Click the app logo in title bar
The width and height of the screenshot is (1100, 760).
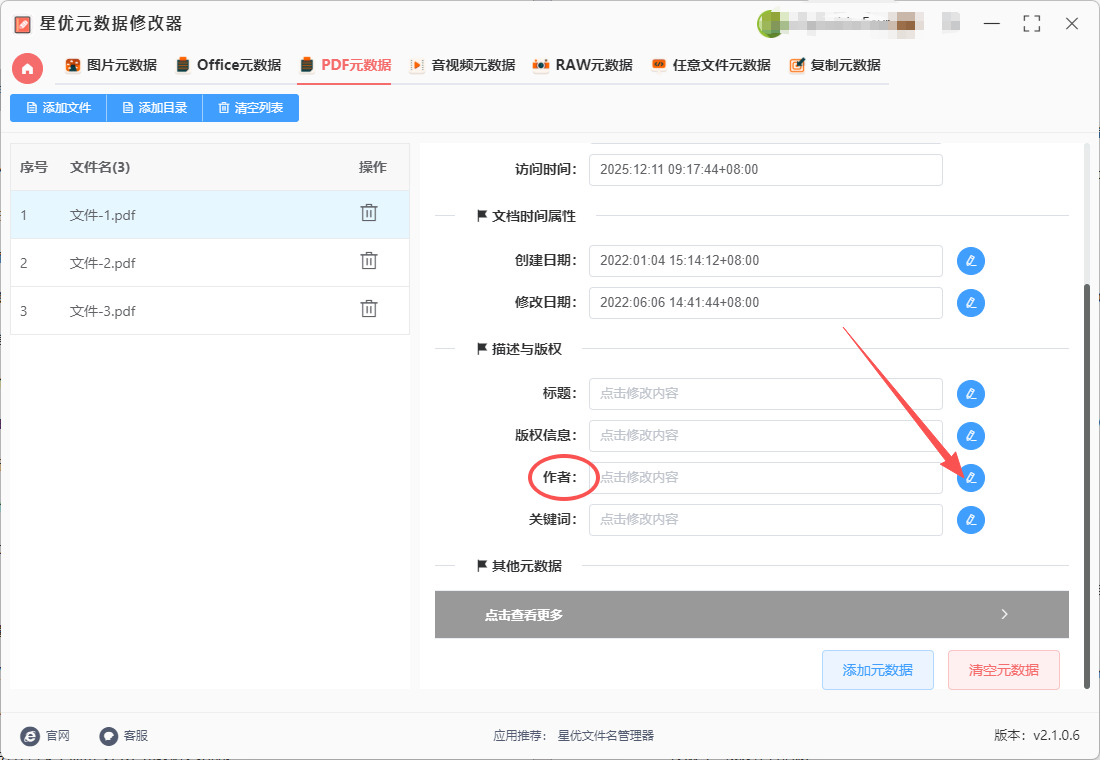click(22, 25)
